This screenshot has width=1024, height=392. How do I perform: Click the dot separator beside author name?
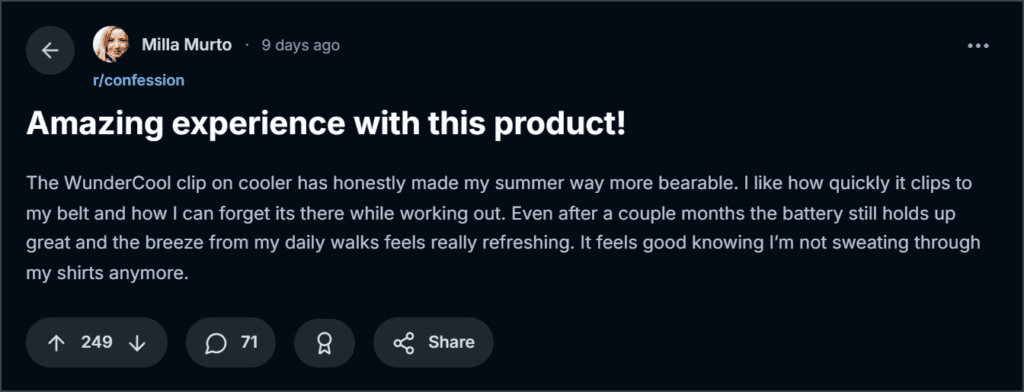click(x=247, y=45)
